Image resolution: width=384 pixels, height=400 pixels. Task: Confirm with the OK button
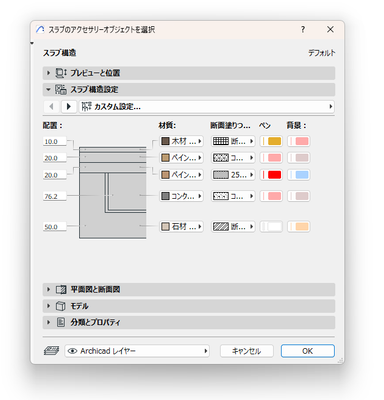(308, 351)
